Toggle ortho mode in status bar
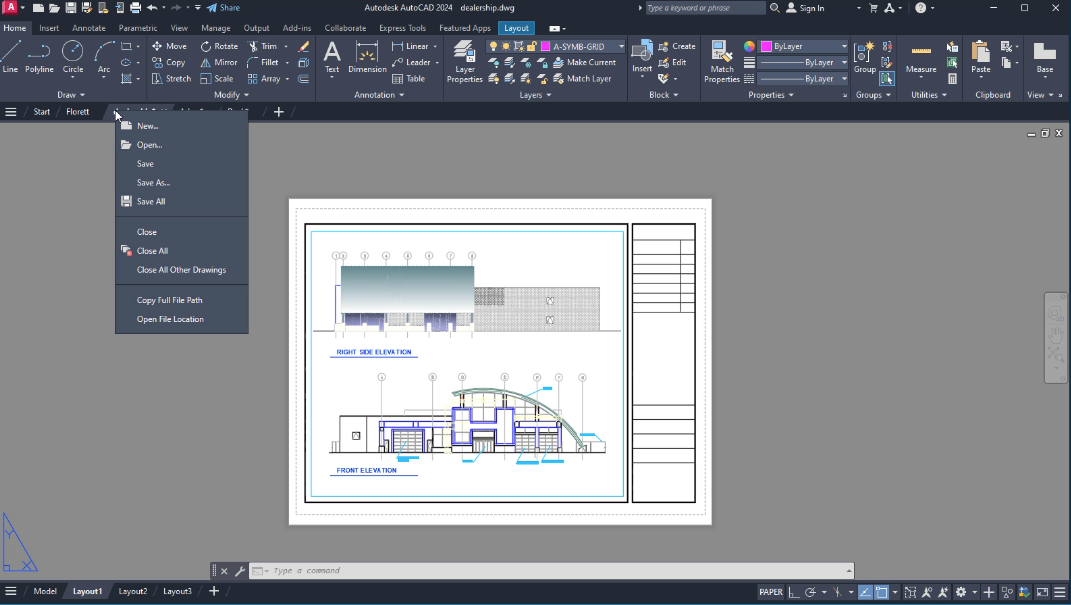The width and height of the screenshot is (1071, 605). point(794,592)
